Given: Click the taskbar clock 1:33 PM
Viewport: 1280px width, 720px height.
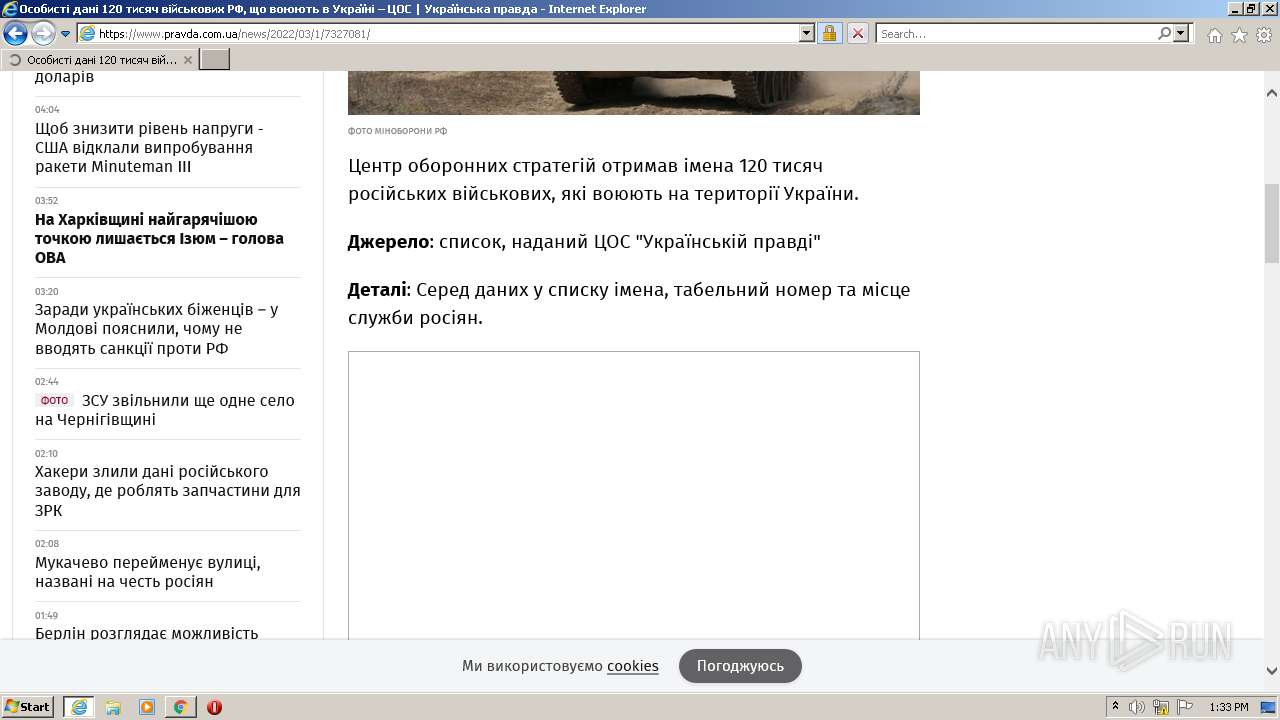Looking at the screenshot, I should 1228,707.
